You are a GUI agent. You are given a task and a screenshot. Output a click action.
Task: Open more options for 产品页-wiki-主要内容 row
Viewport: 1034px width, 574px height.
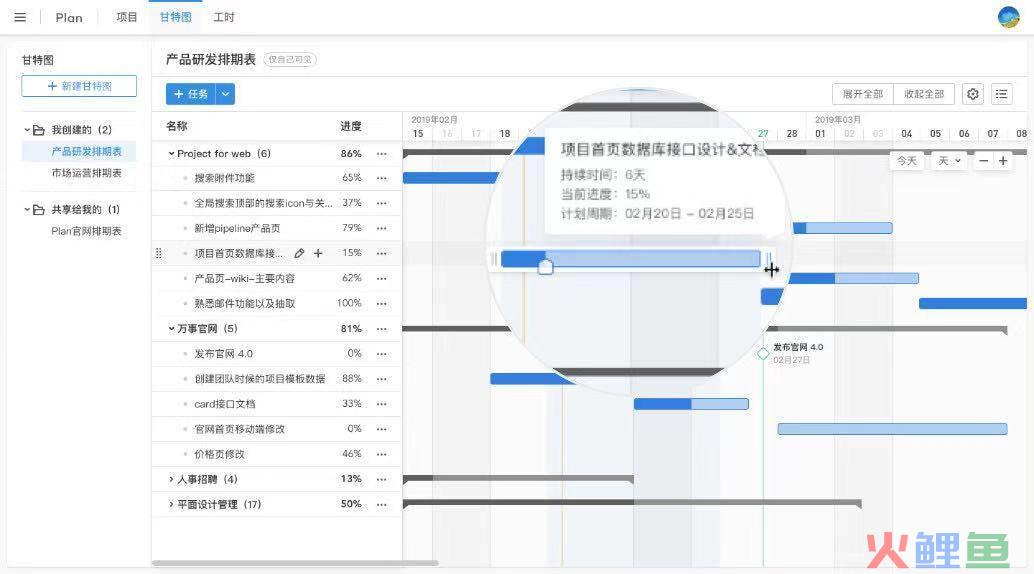point(382,278)
